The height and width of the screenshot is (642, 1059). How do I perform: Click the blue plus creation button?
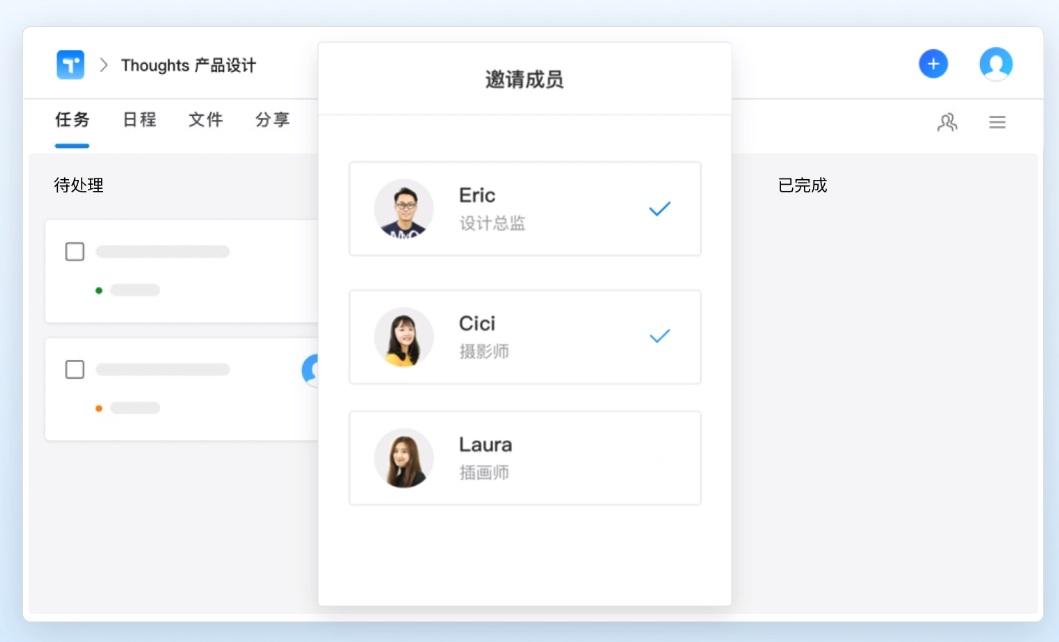[x=933, y=63]
